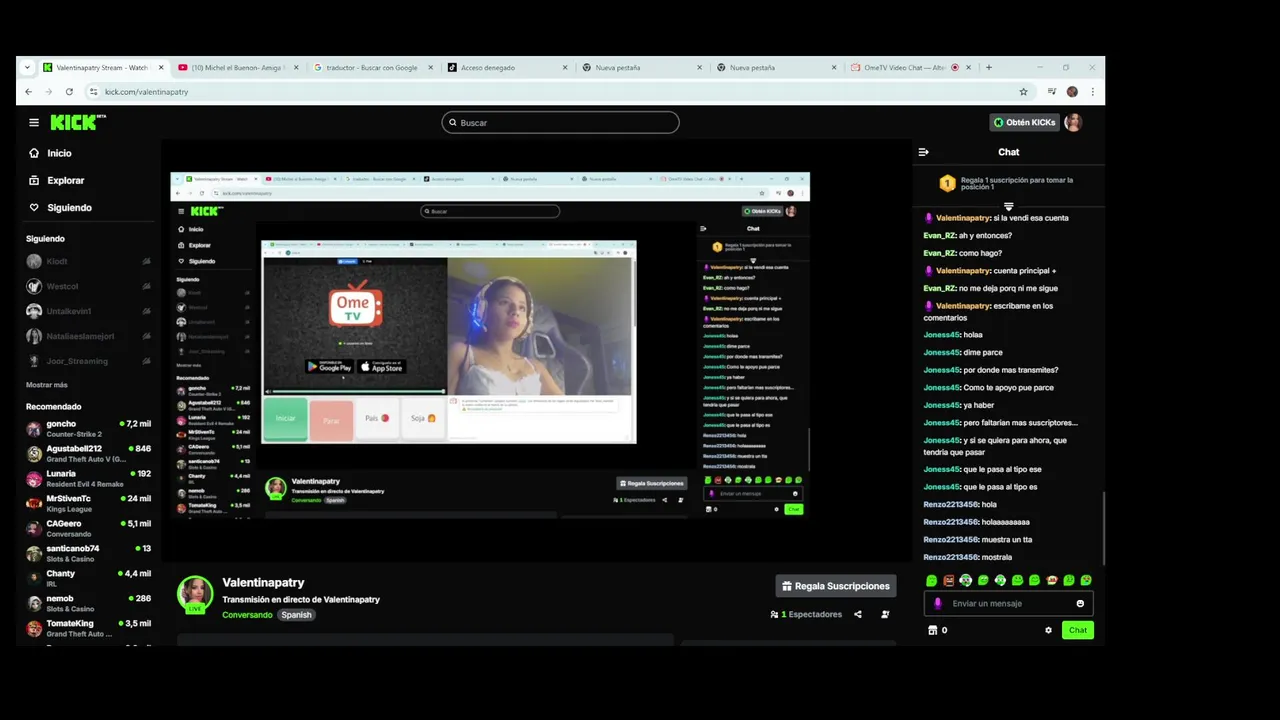Collapse the chat panel arrow icon
This screenshot has width=1280, height=720.
[923, 152]
